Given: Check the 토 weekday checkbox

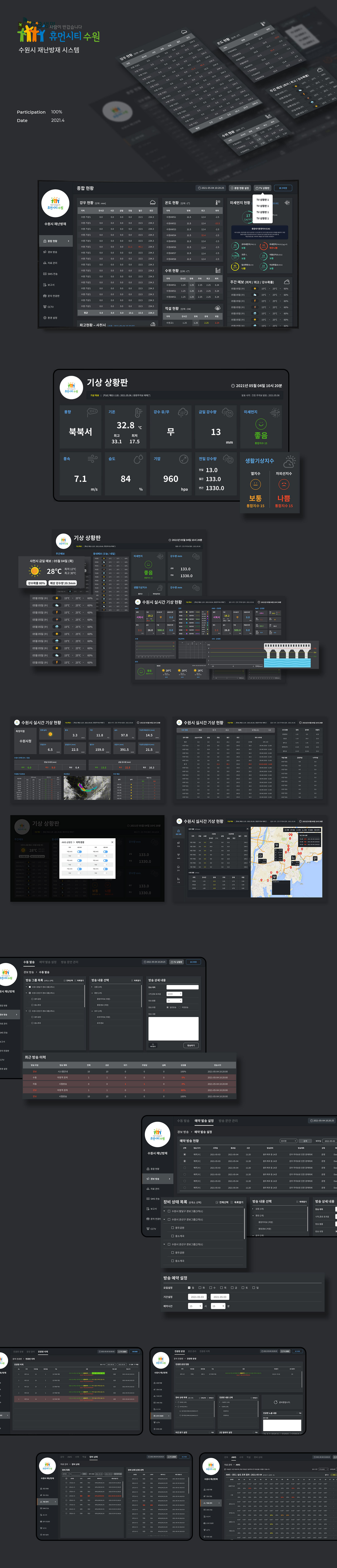Looking at the screenshot, I should (x=243, y=1288).
